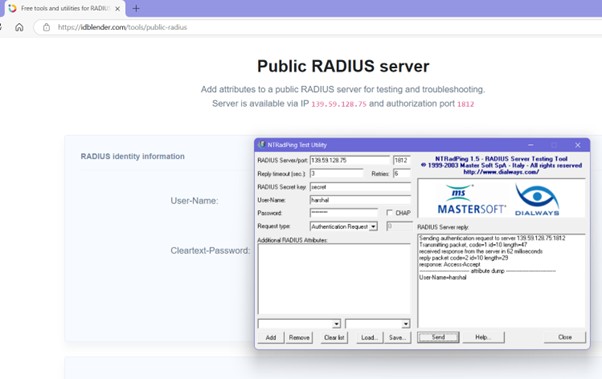The width and height of the screenshot is (602, 379).
Task: Click the Clear list button
Action: [334, 338]
